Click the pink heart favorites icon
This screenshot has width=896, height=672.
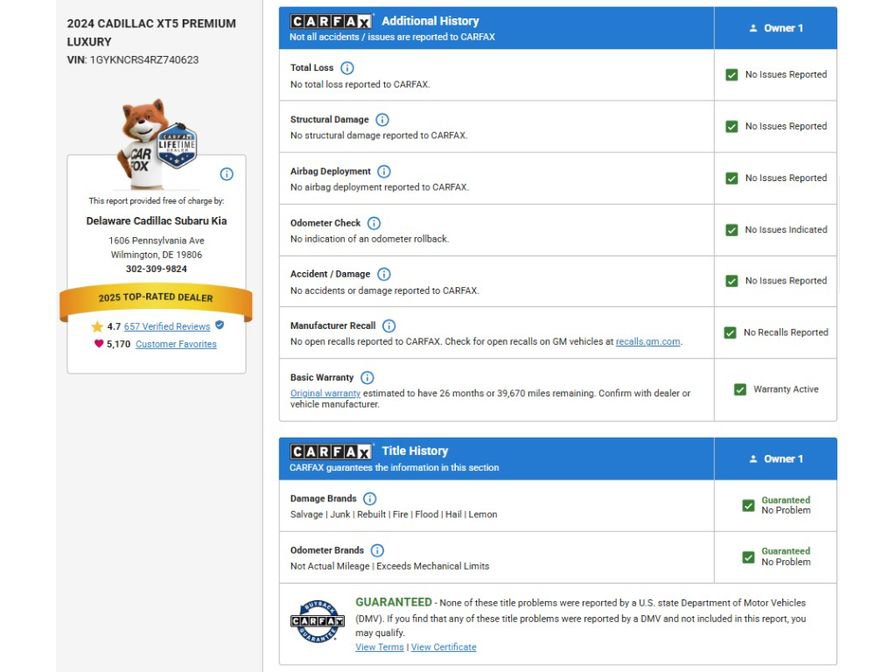pyautogui.click(x=99, y=344)
